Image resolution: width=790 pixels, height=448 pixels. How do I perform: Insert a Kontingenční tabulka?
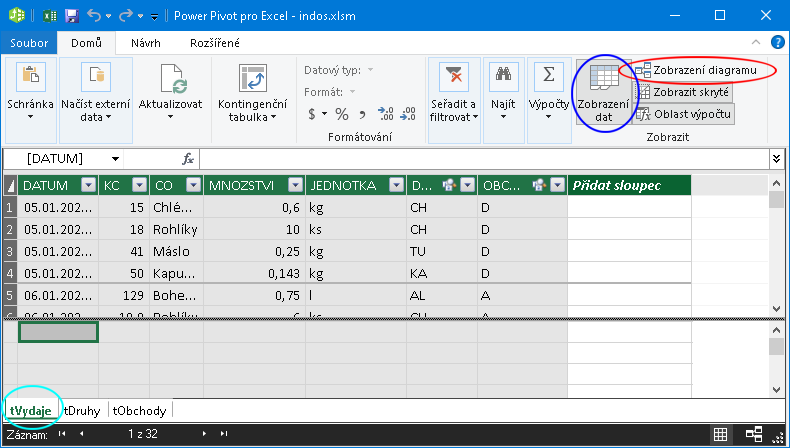coord(251,79)
